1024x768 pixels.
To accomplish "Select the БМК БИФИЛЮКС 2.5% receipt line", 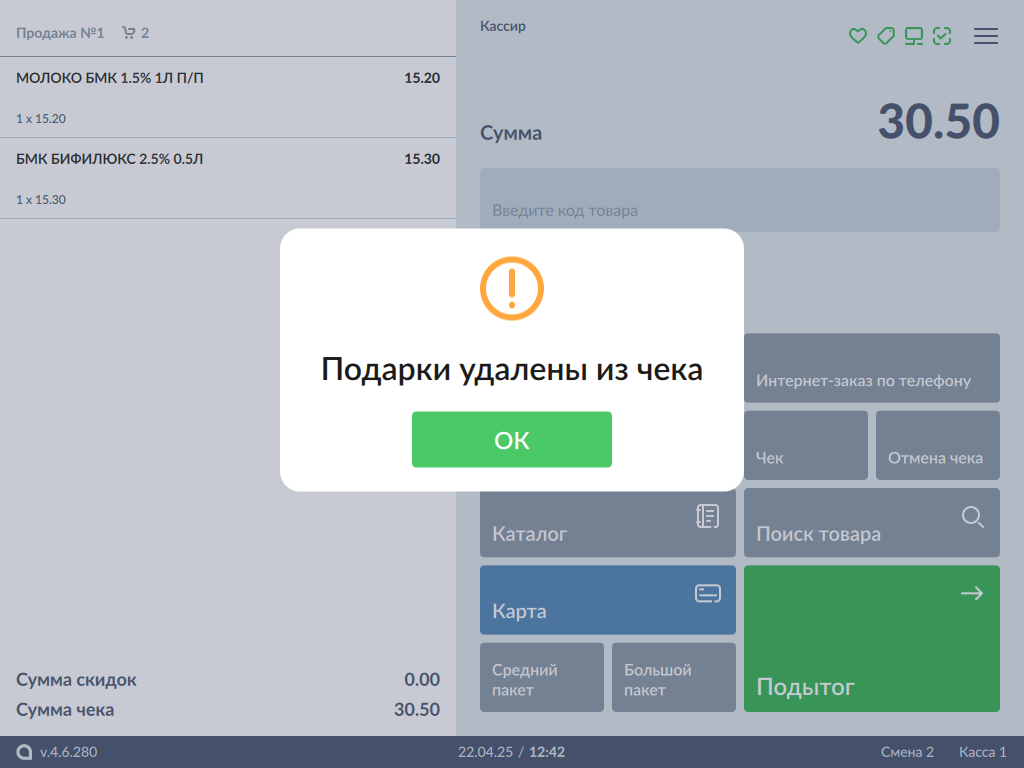I will click(228, 178).
